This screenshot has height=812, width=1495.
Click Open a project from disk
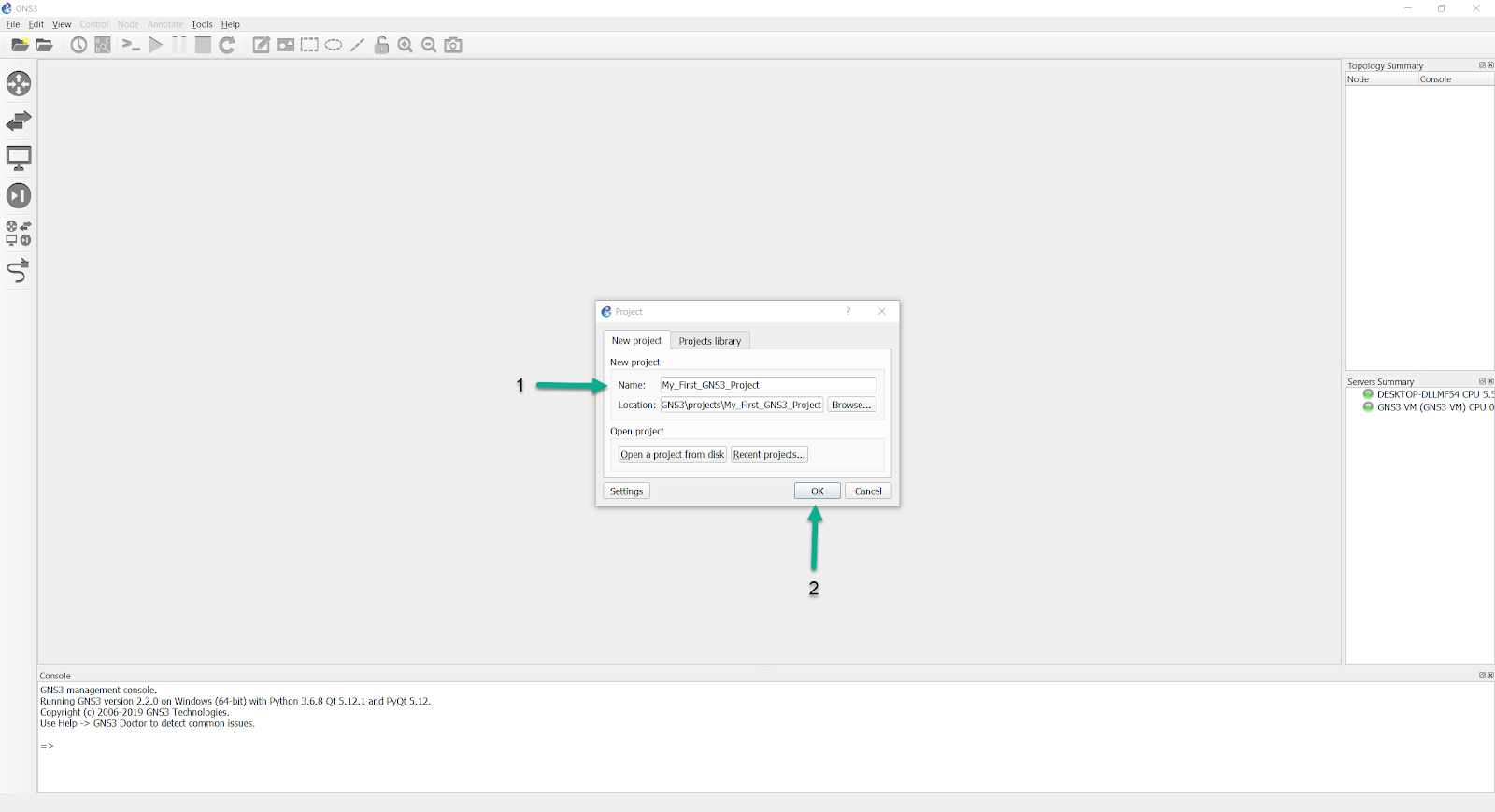[673, 454]
